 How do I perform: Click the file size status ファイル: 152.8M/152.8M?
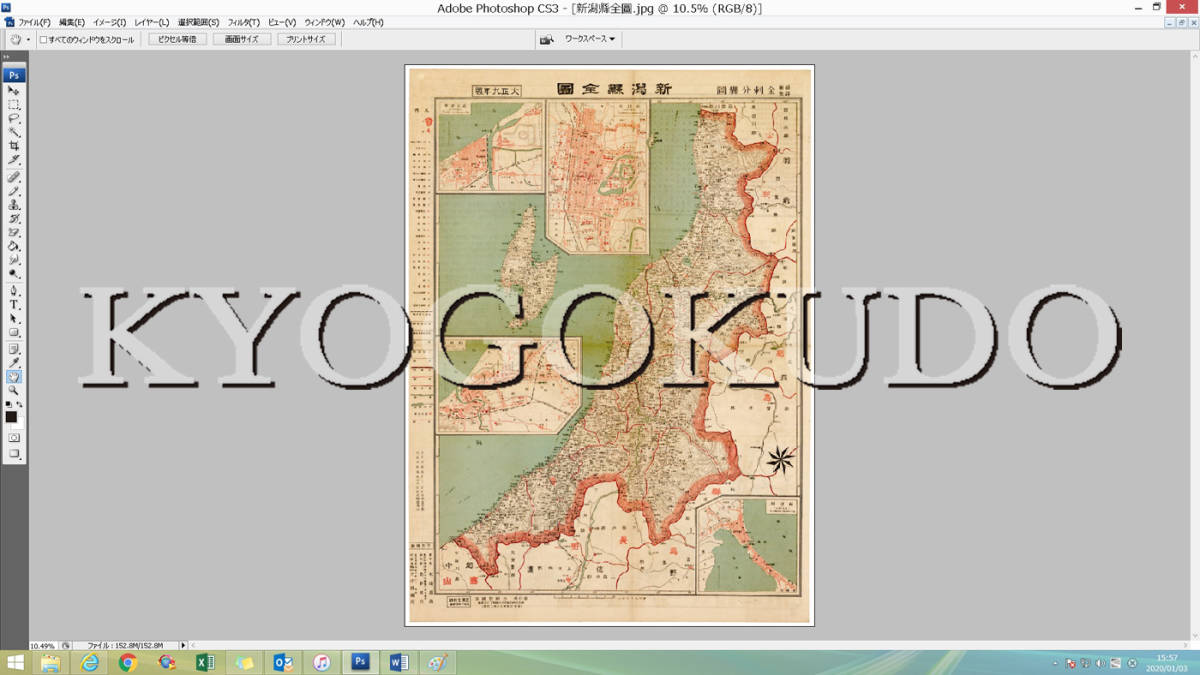(x=124, y=646)
